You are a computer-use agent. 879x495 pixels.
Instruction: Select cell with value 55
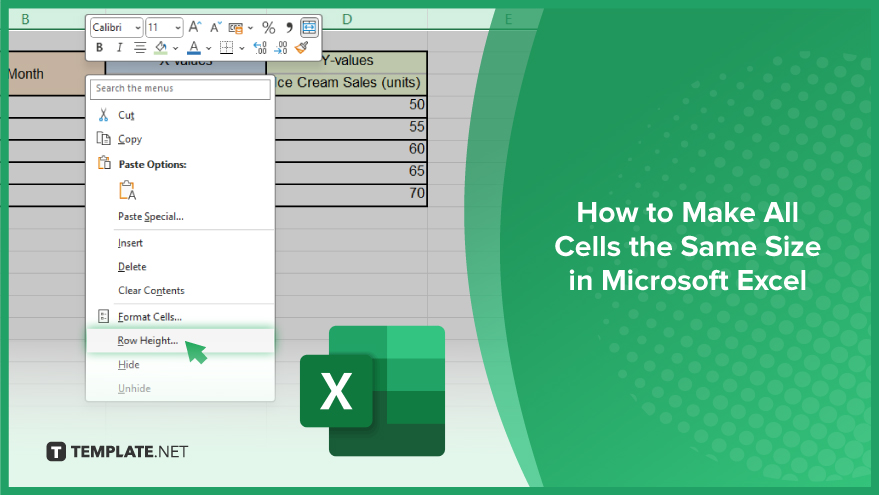pos(351,127)
